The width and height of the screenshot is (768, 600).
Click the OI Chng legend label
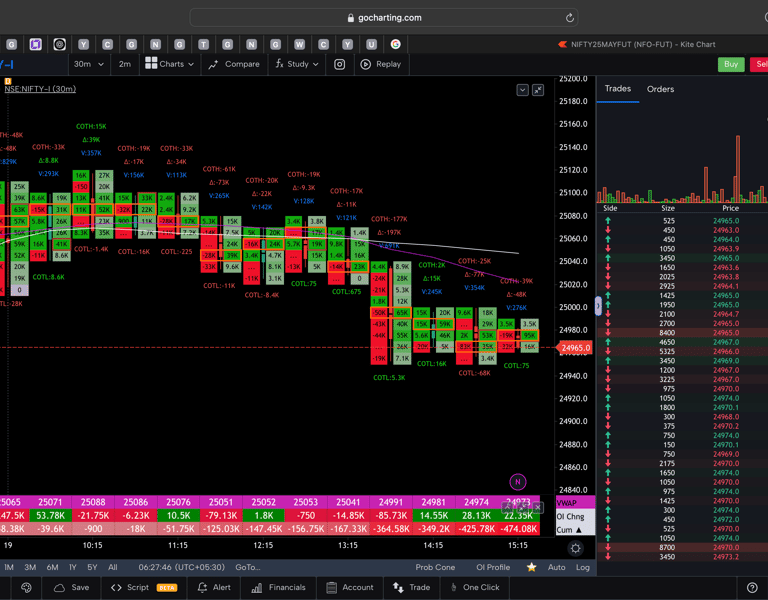click(x=570, y=516)
